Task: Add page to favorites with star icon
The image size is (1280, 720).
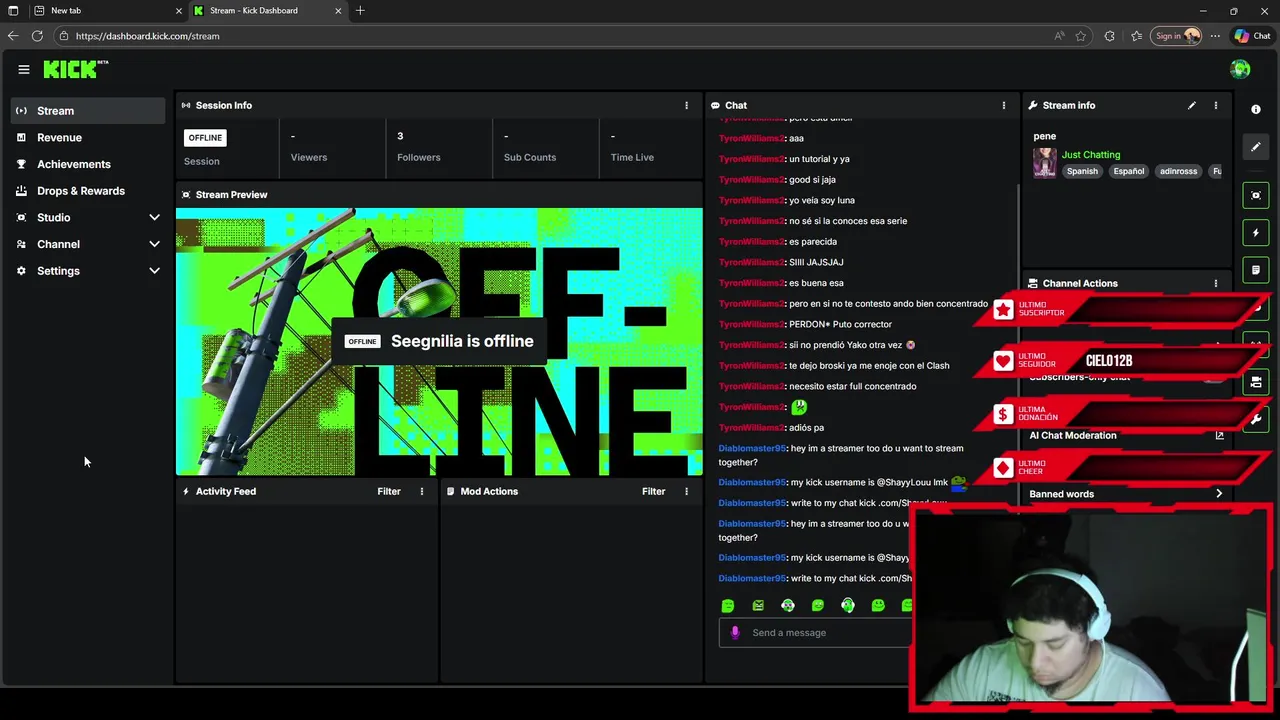Action: click(1081, 36)
